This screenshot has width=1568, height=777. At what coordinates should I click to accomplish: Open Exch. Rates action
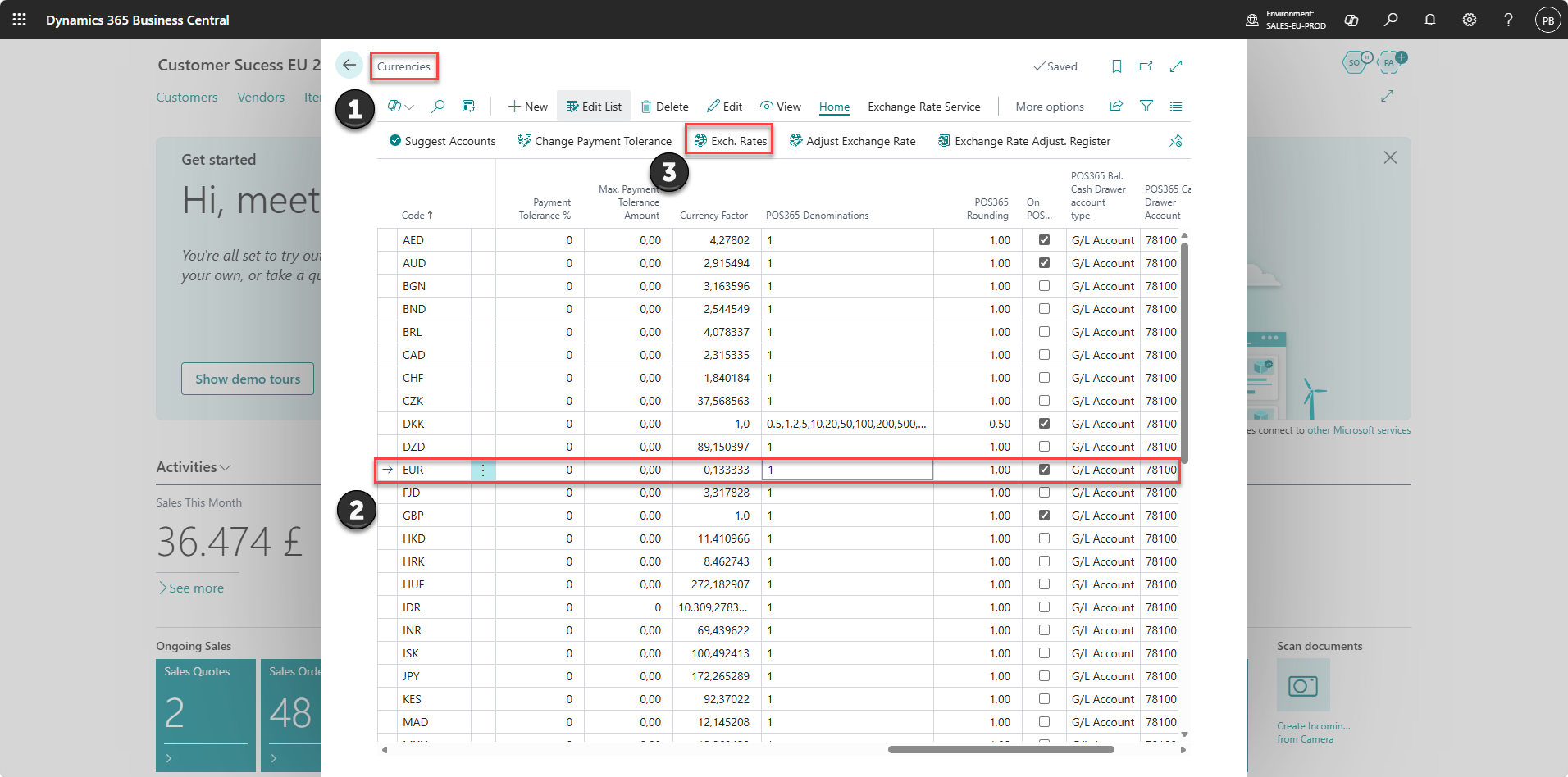point(731,141)
